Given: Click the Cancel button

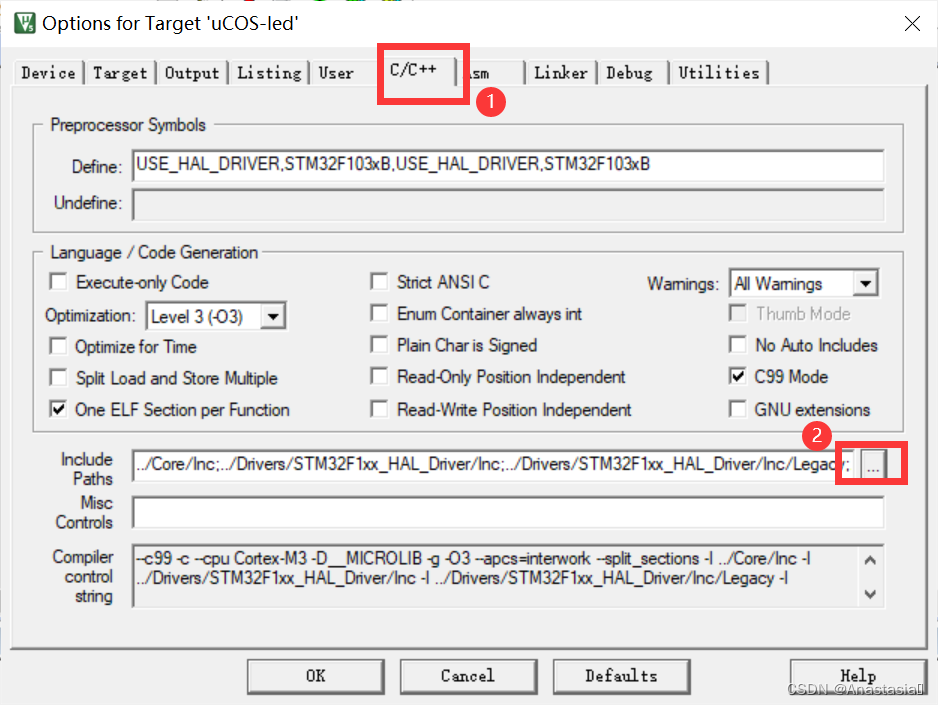Looking at the screenshot, I should (468, 676).
